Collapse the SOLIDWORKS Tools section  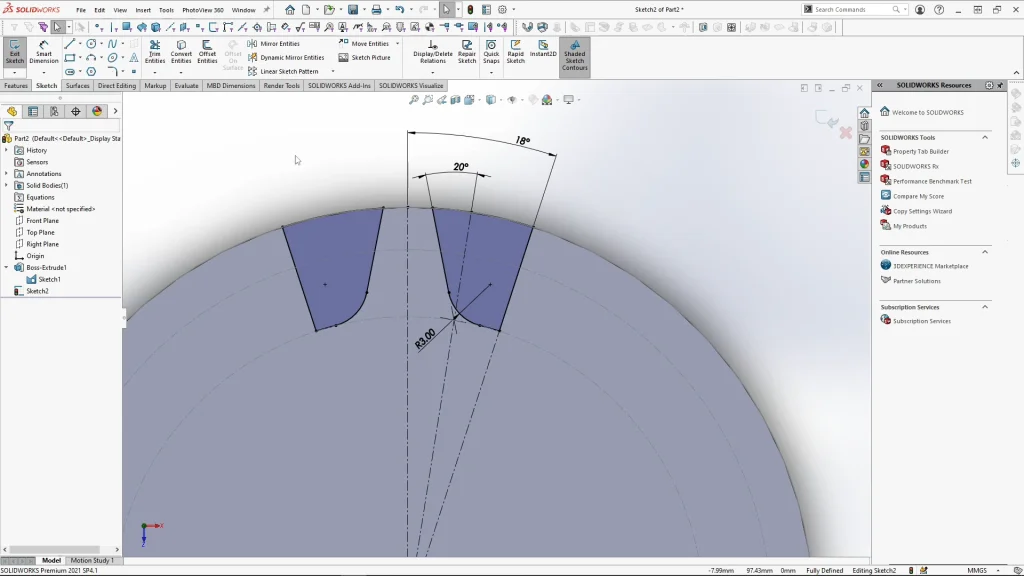click(984, 137)
